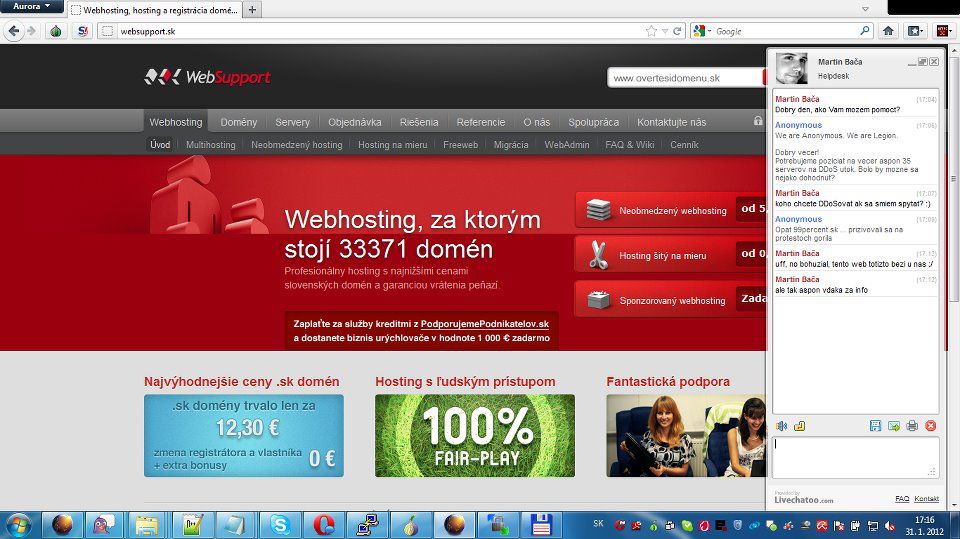Click the page vertical scrollbar
The height and width of the screenshot is (539, 960).
pyautogui.click(x=954, y=178)
